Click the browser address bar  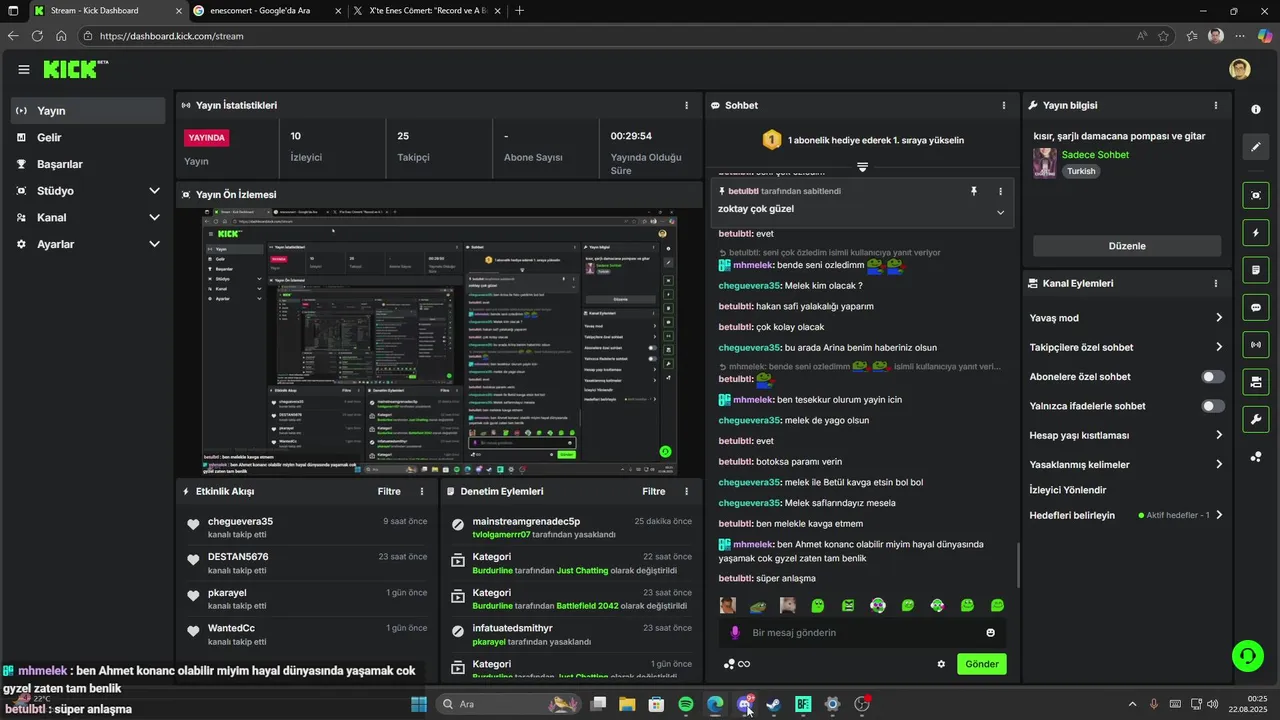[x=612, y=36]
